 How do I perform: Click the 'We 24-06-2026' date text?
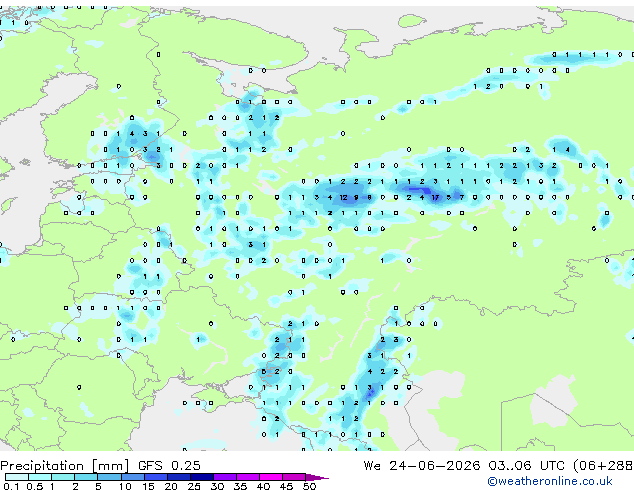[422, 466]
